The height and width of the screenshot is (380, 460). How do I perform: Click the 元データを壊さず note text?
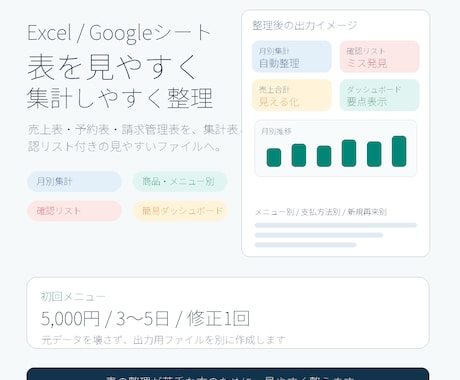(x=163, y=340)
